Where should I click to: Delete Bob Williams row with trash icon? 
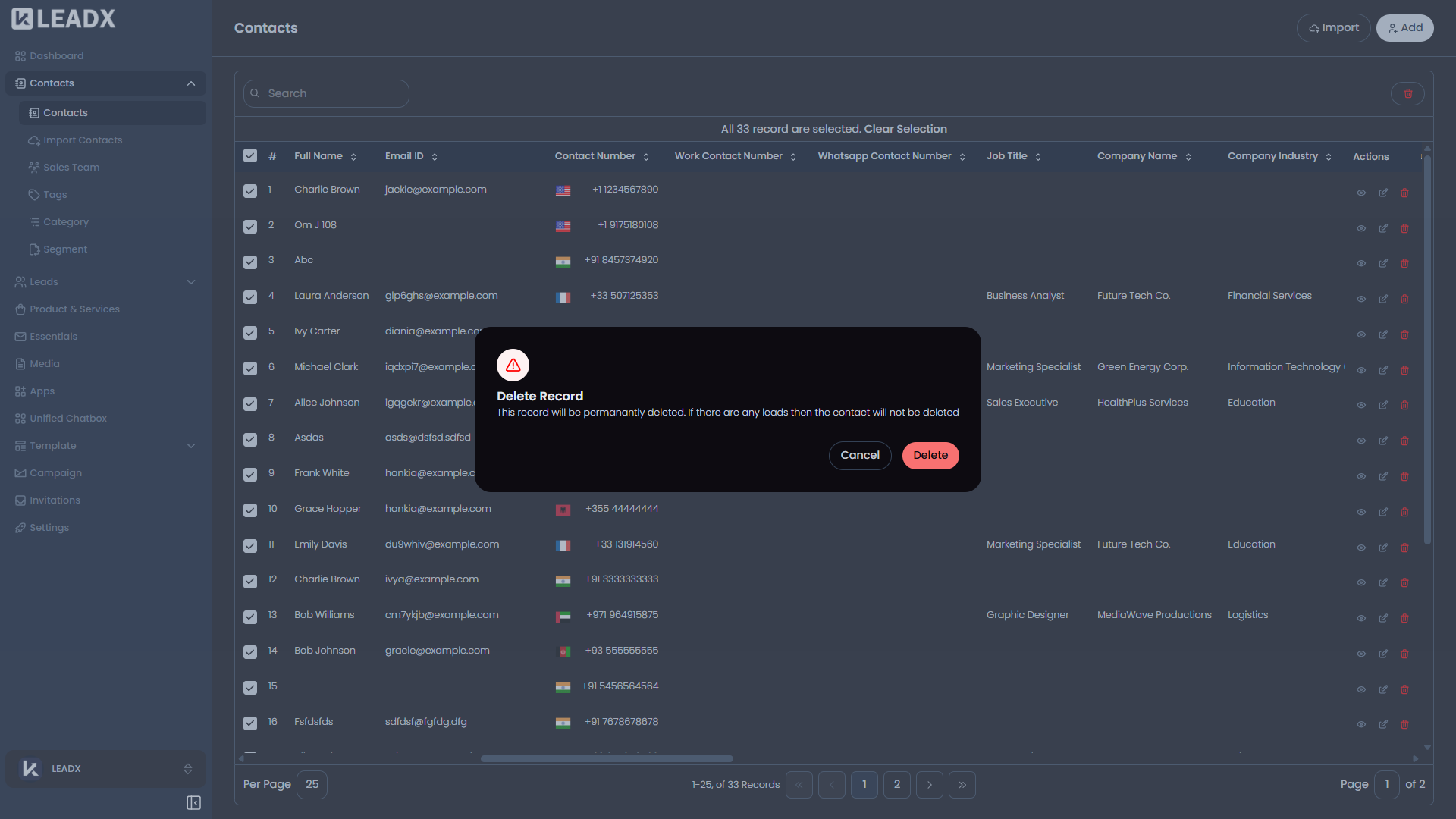pos(1405,618)
